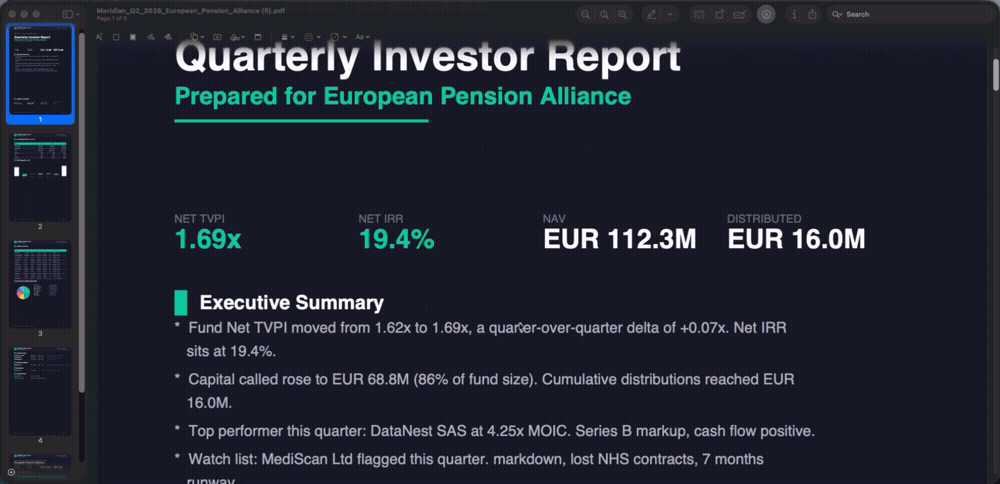
Task: Select the rectangular selection tool
Action: pyautogui.click(x=116, y=37)
